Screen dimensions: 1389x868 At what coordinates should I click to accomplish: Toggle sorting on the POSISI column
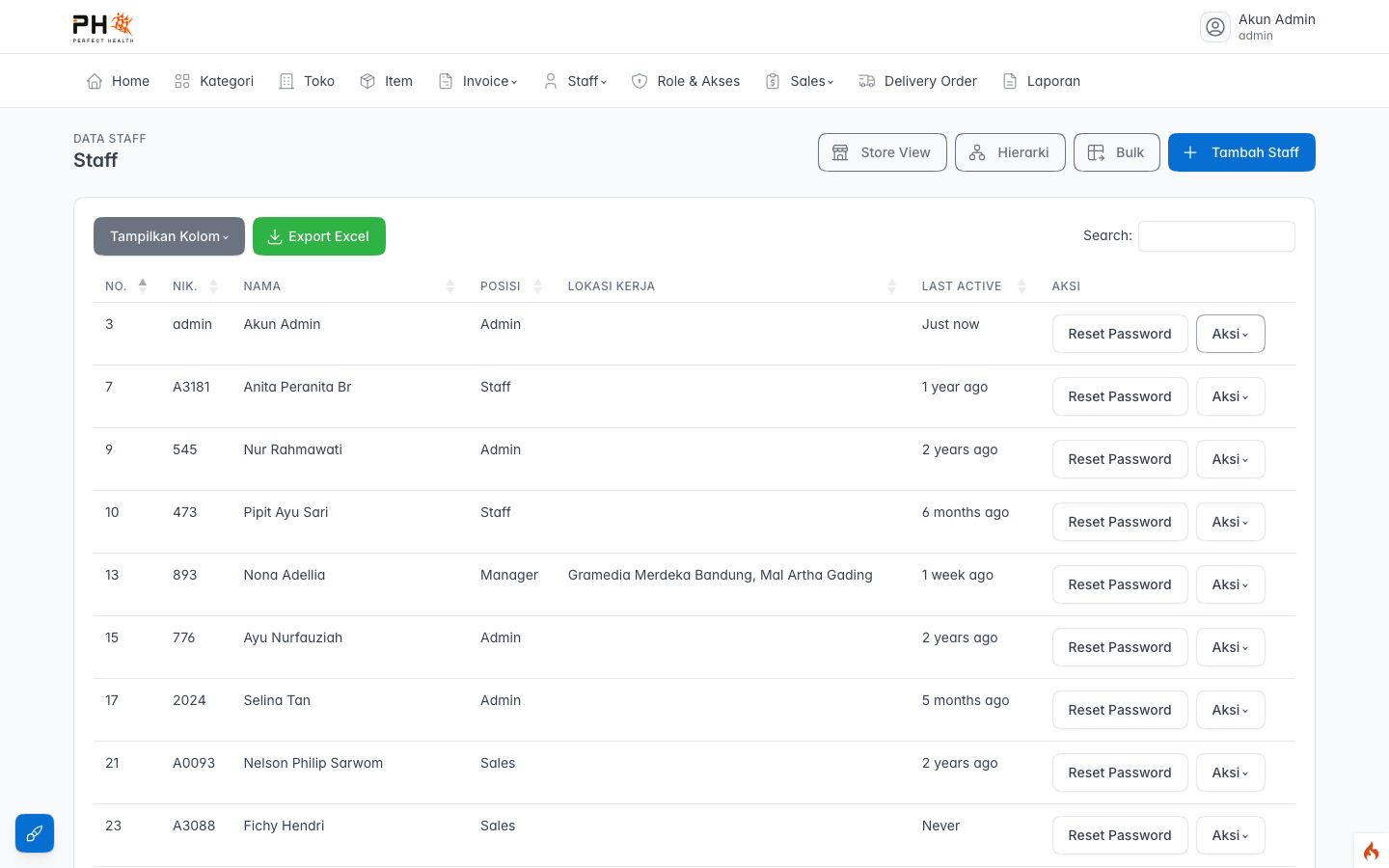point(538,285)
